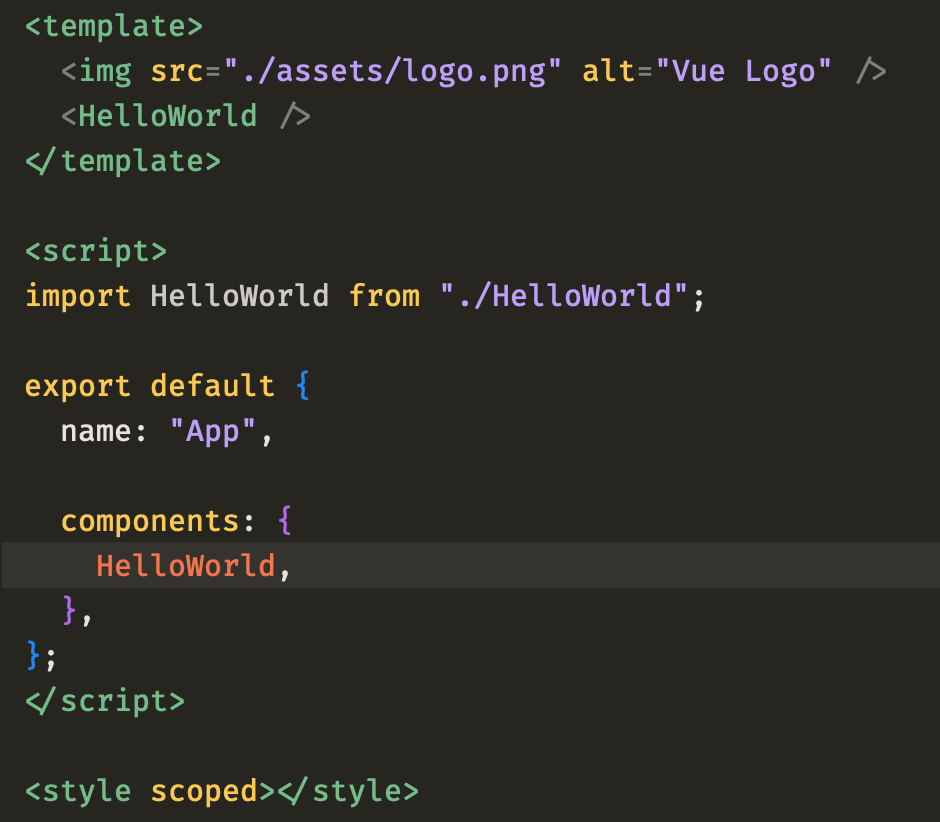940x822 pixels.
Task: Click the closing </template> tag
Action: 123,162
